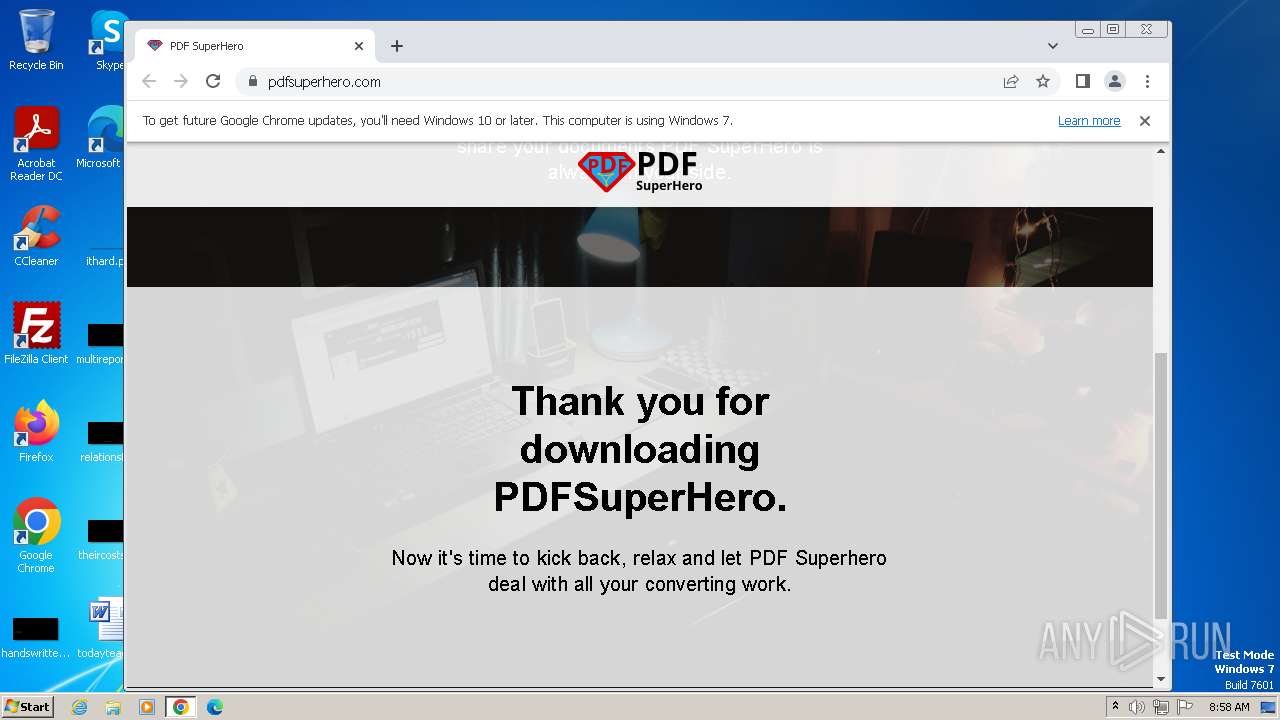Select the Microsoft Edge desktop shortcut
The image size is (1280, 720).
(x=100, y=138)
